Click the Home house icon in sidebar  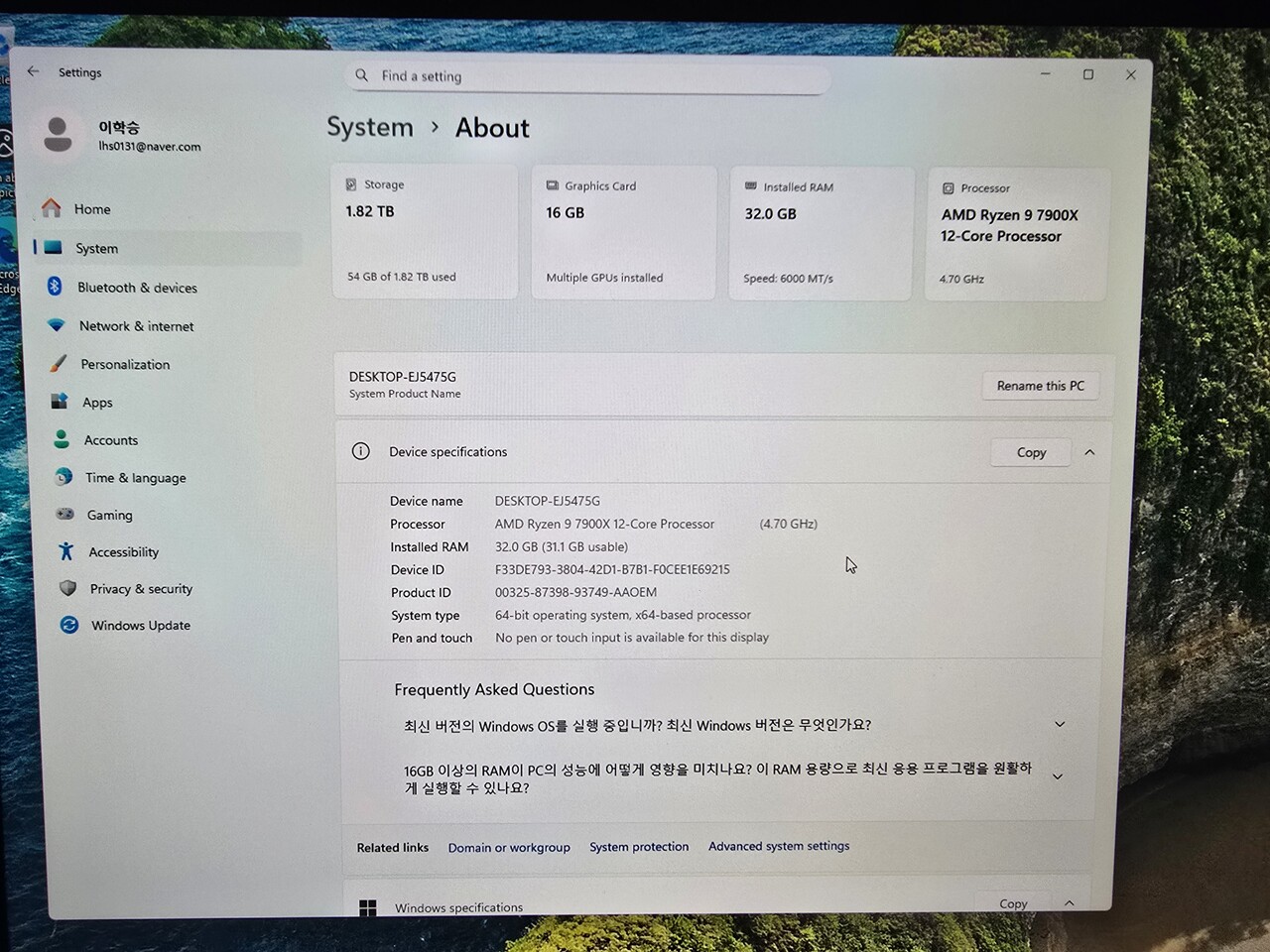tap(52, 208)
